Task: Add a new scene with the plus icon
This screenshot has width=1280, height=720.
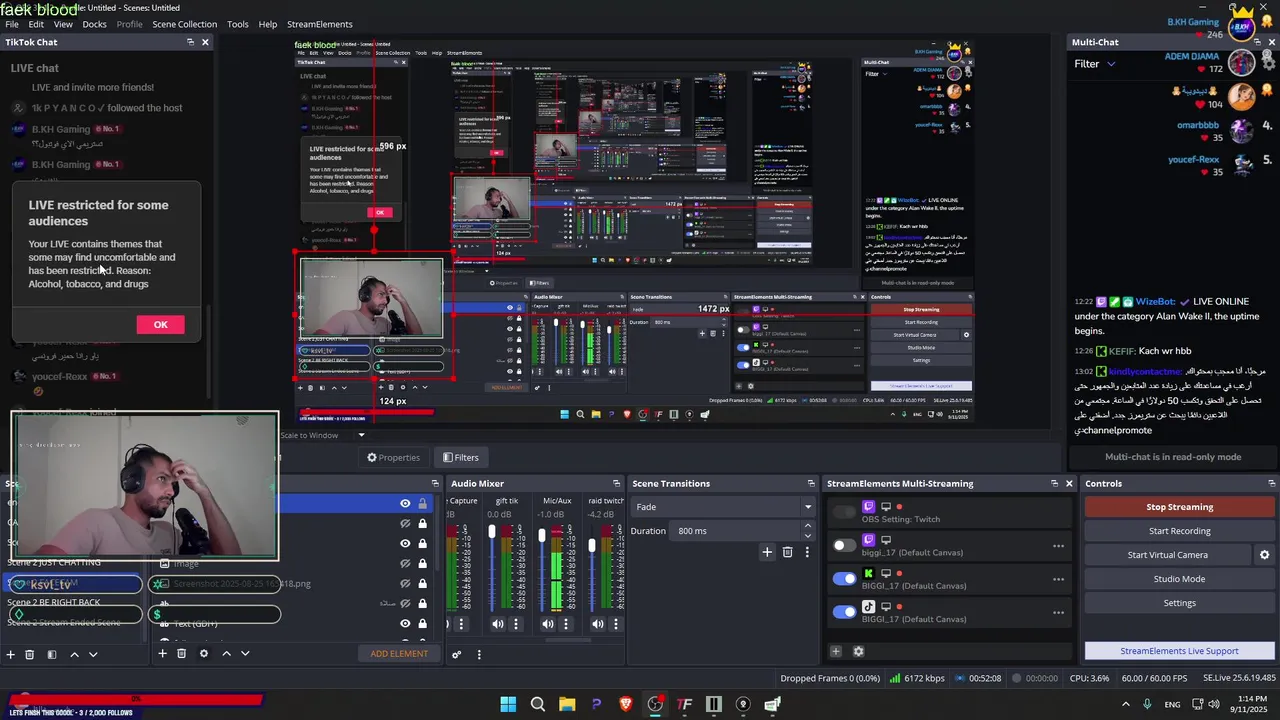Action: 11,654
